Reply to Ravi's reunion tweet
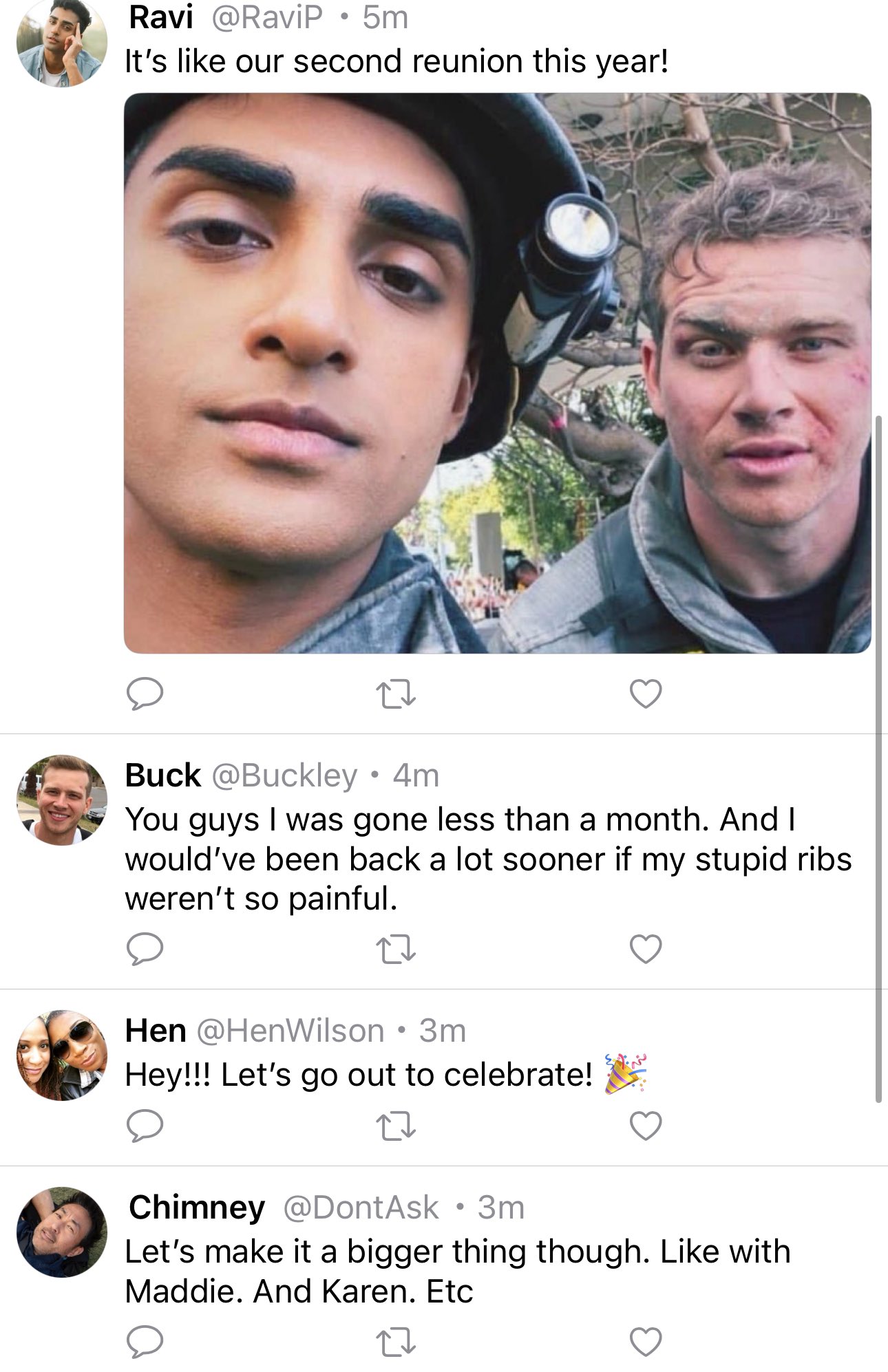 pos(145,694)
